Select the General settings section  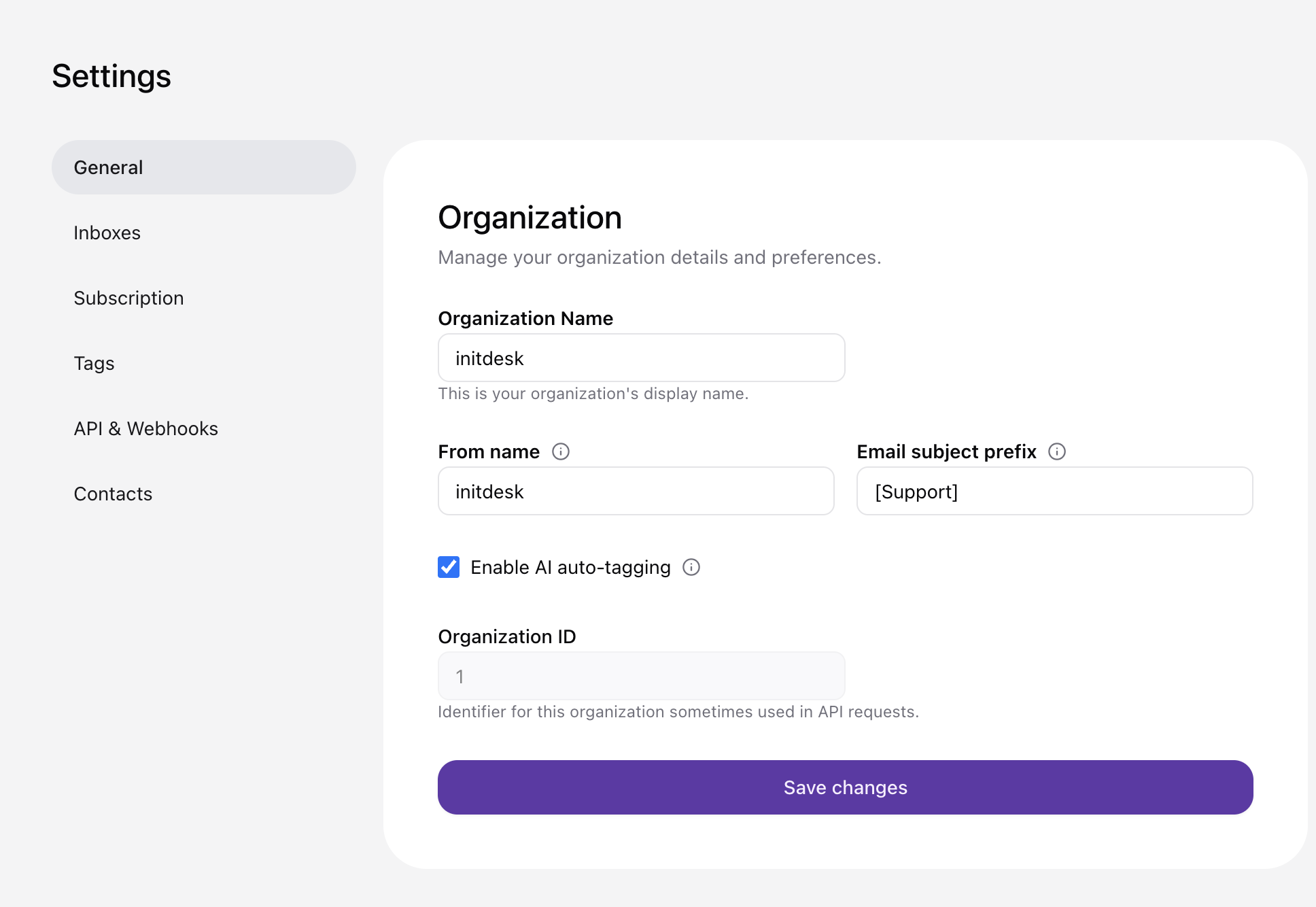click(x=109, y=167)
